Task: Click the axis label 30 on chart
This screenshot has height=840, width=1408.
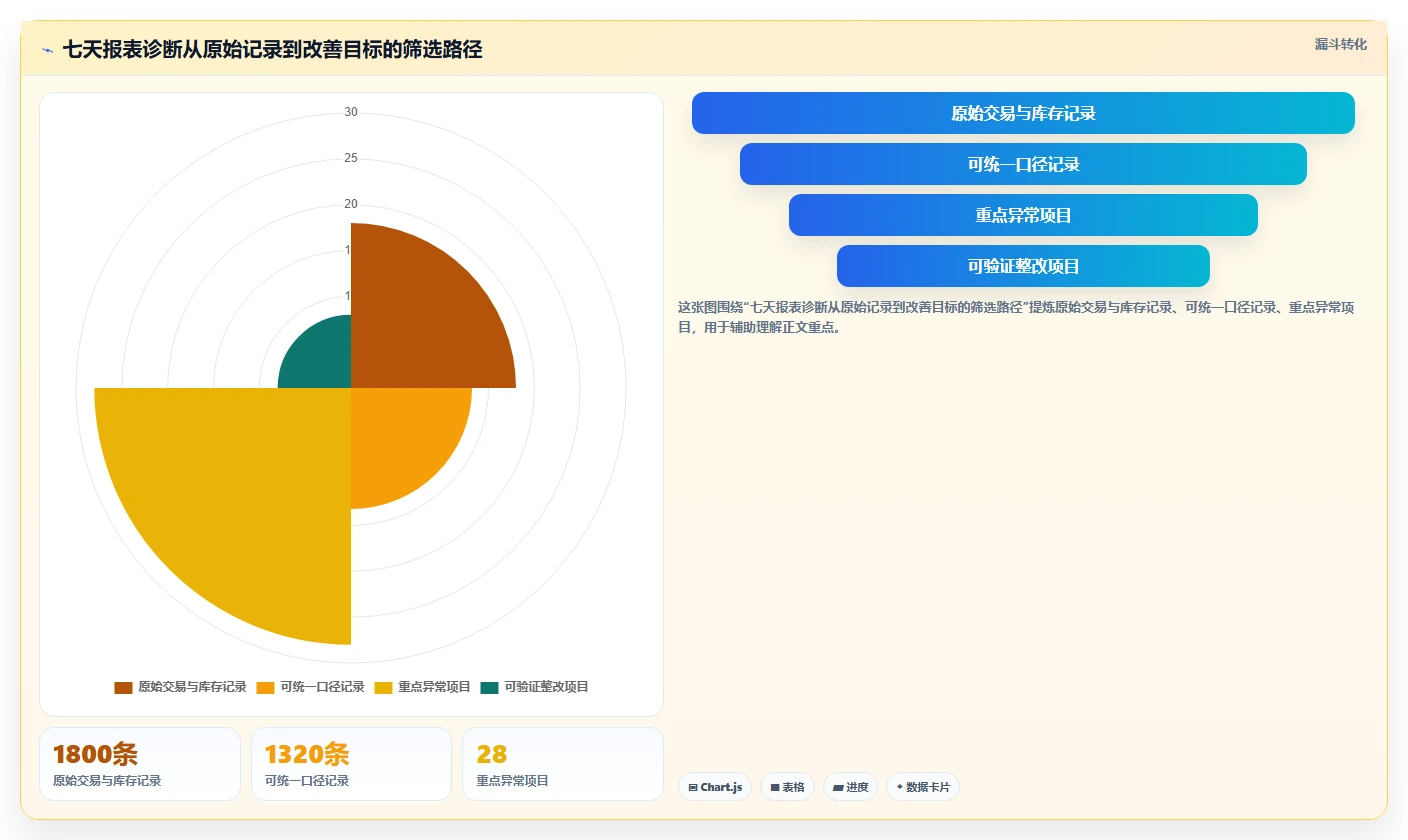Action: pyautogui.click(x=351, y=112)
